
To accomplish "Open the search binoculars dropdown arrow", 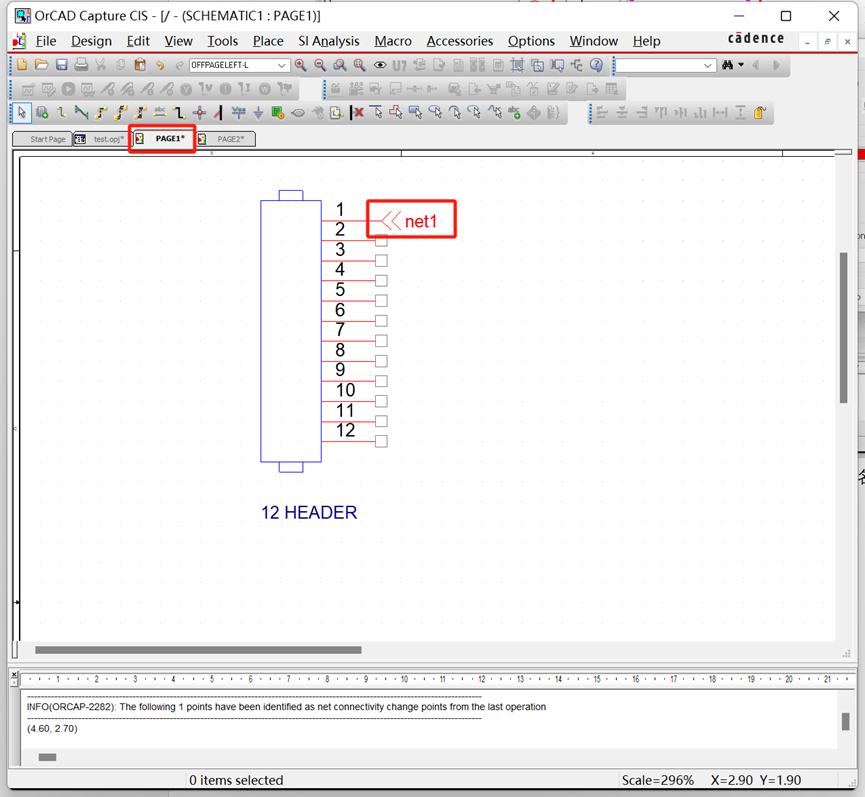I will coord(741,64).
